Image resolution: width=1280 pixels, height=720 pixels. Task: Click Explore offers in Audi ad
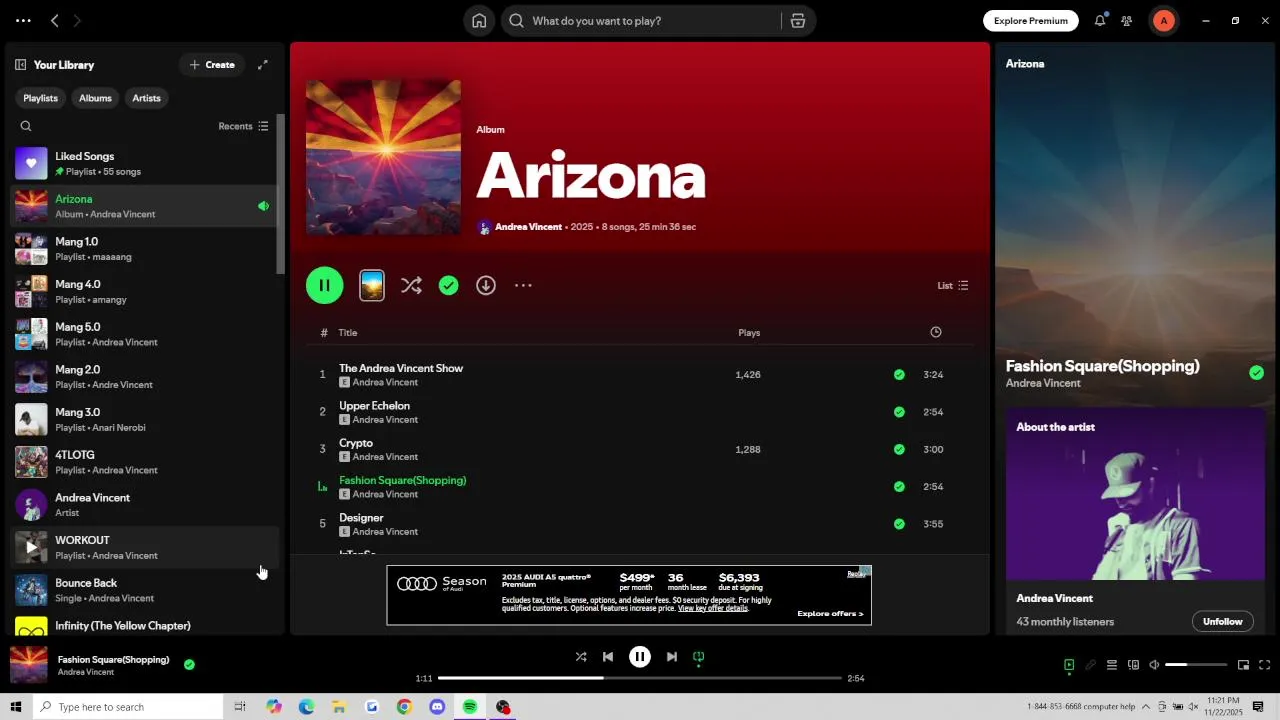830,614
